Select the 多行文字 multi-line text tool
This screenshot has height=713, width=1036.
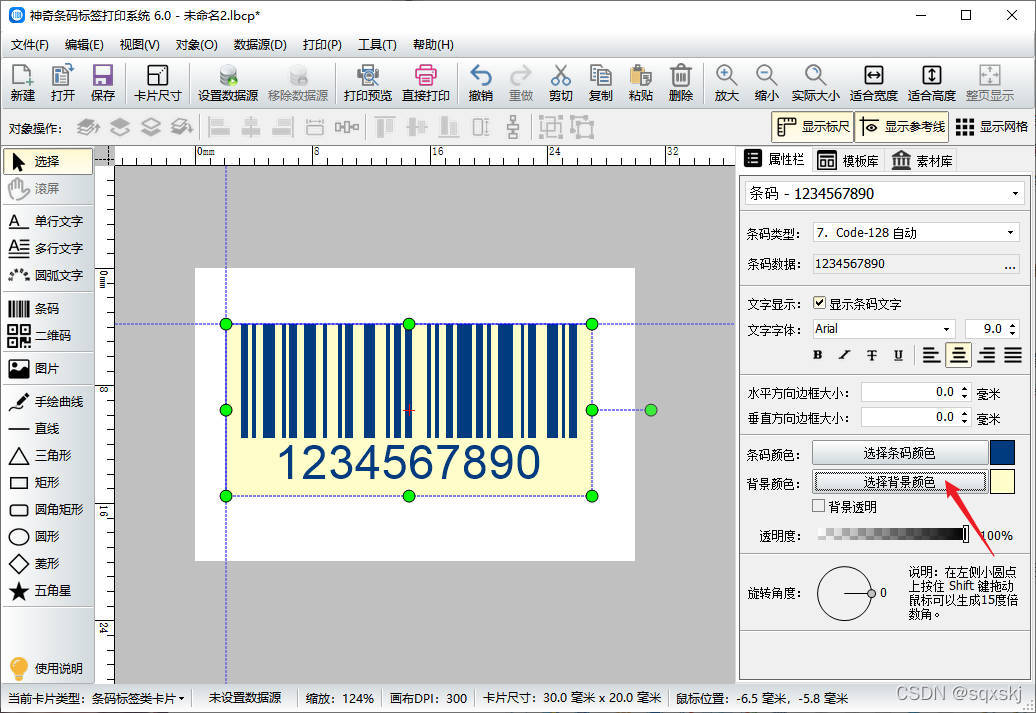pyautogui.click(x=48, y=248)
